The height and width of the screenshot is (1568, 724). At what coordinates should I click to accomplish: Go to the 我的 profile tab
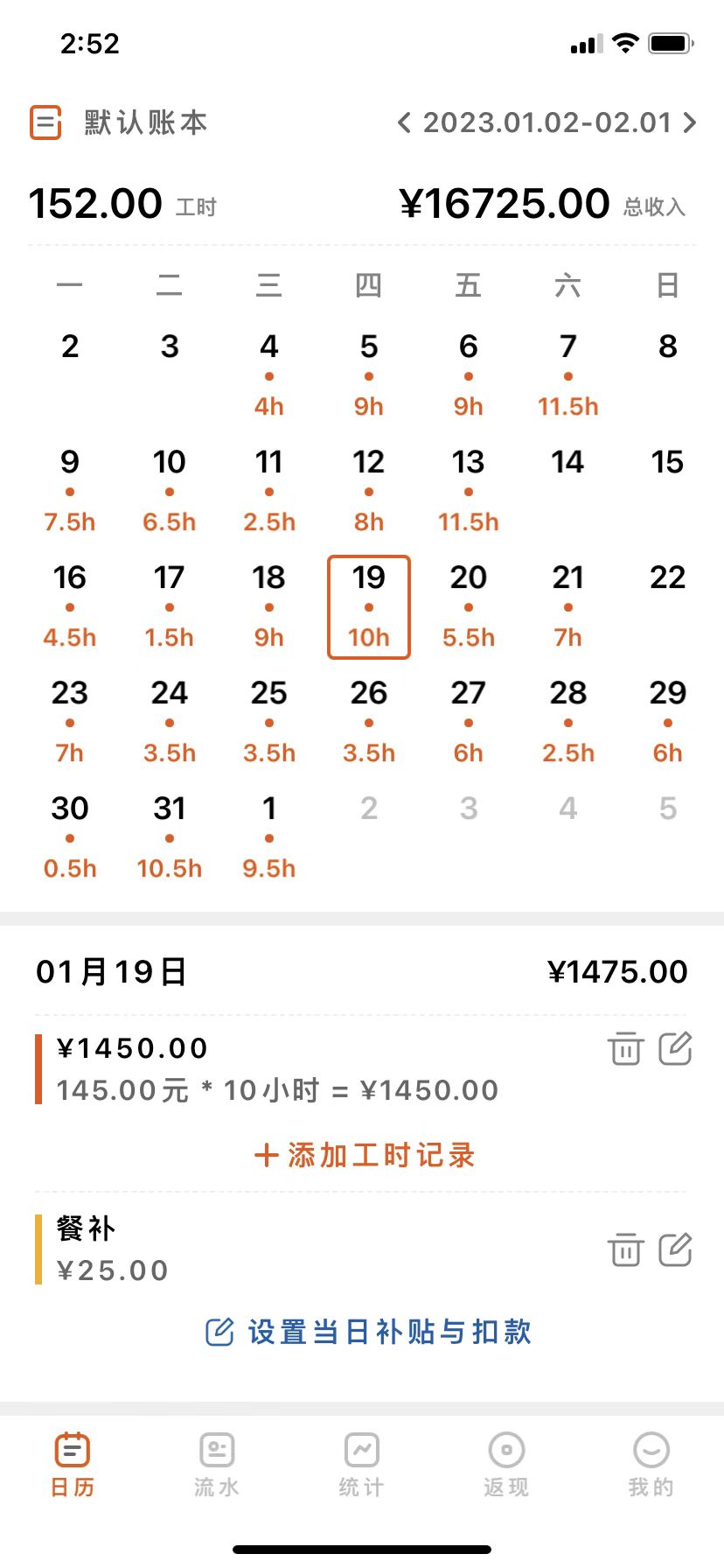coord(651,1462)
